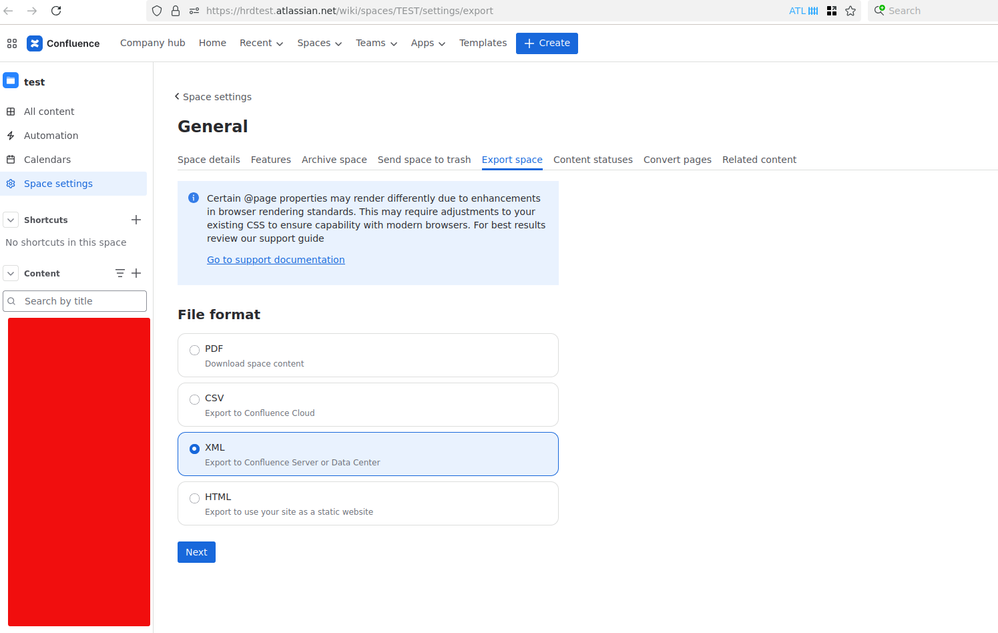Open the Spaces dropdown menu

click(x=320, y=43)
